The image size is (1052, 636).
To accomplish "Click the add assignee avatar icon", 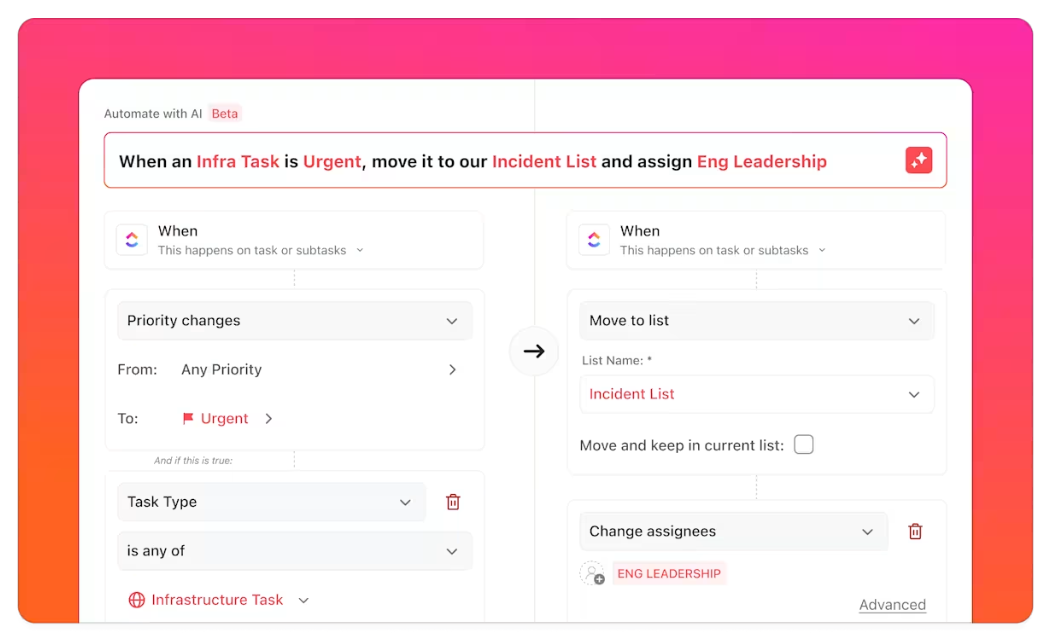I will 592,574.
